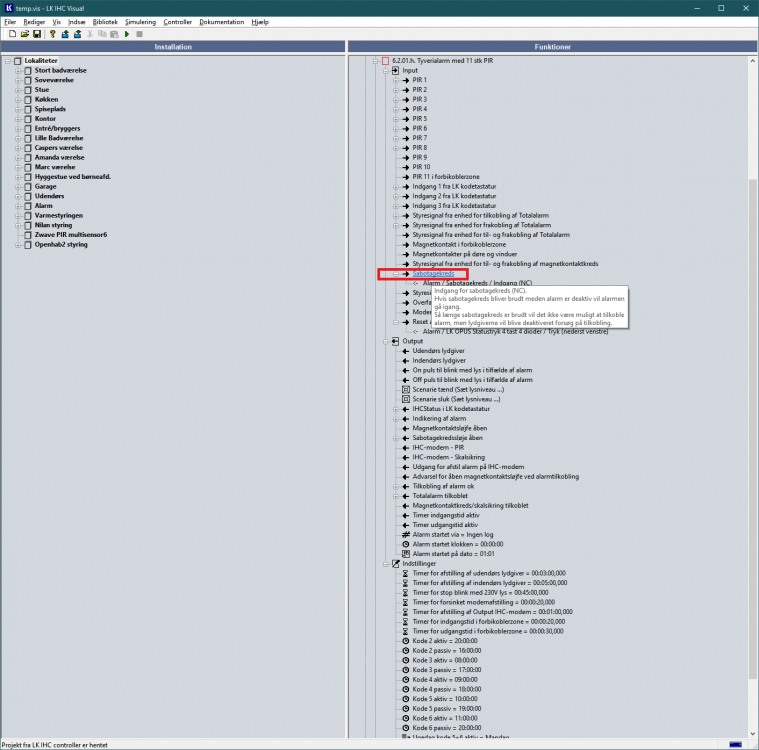The width and height of the screenshot is (759, 750).
Task: Click the red function block icon for Tyverialarm
Action: [385, 61]
